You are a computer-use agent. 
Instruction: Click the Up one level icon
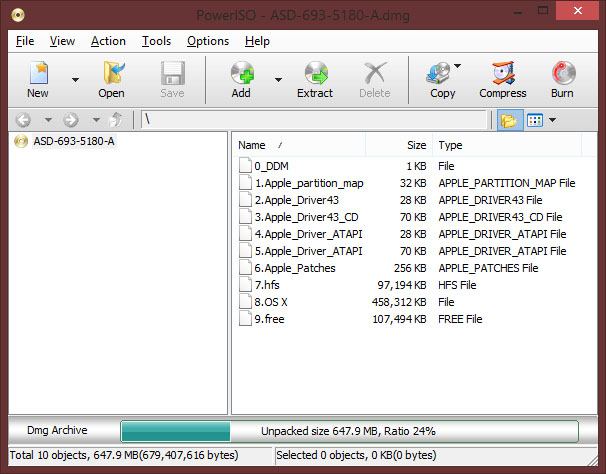click(x=116, y=120)
